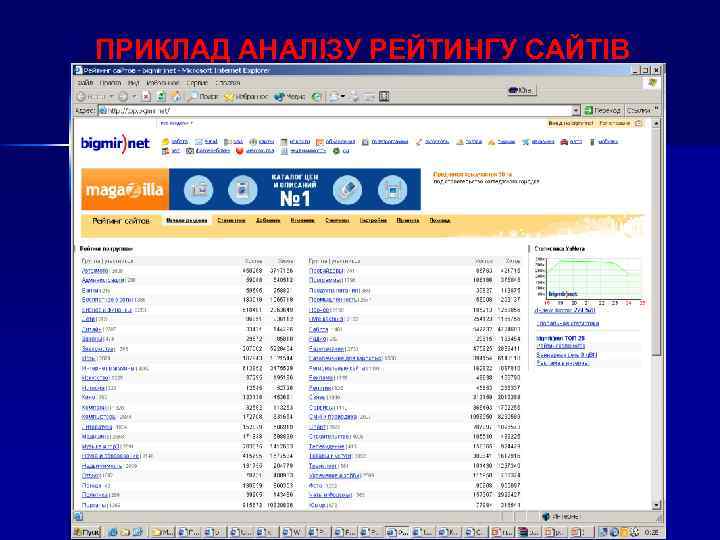This screenshot has height=540, width=720.
Task: Open the History toolbar icon
Action: click(316, 97)
